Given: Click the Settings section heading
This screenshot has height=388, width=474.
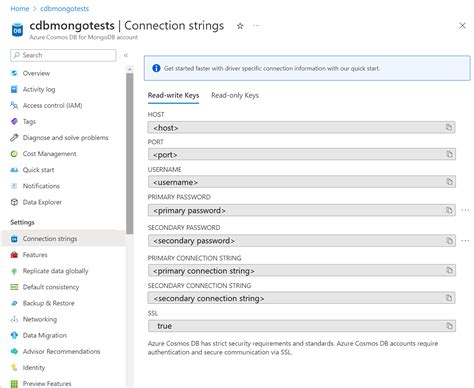Looking at the screenshot, I should coord(22,222).
